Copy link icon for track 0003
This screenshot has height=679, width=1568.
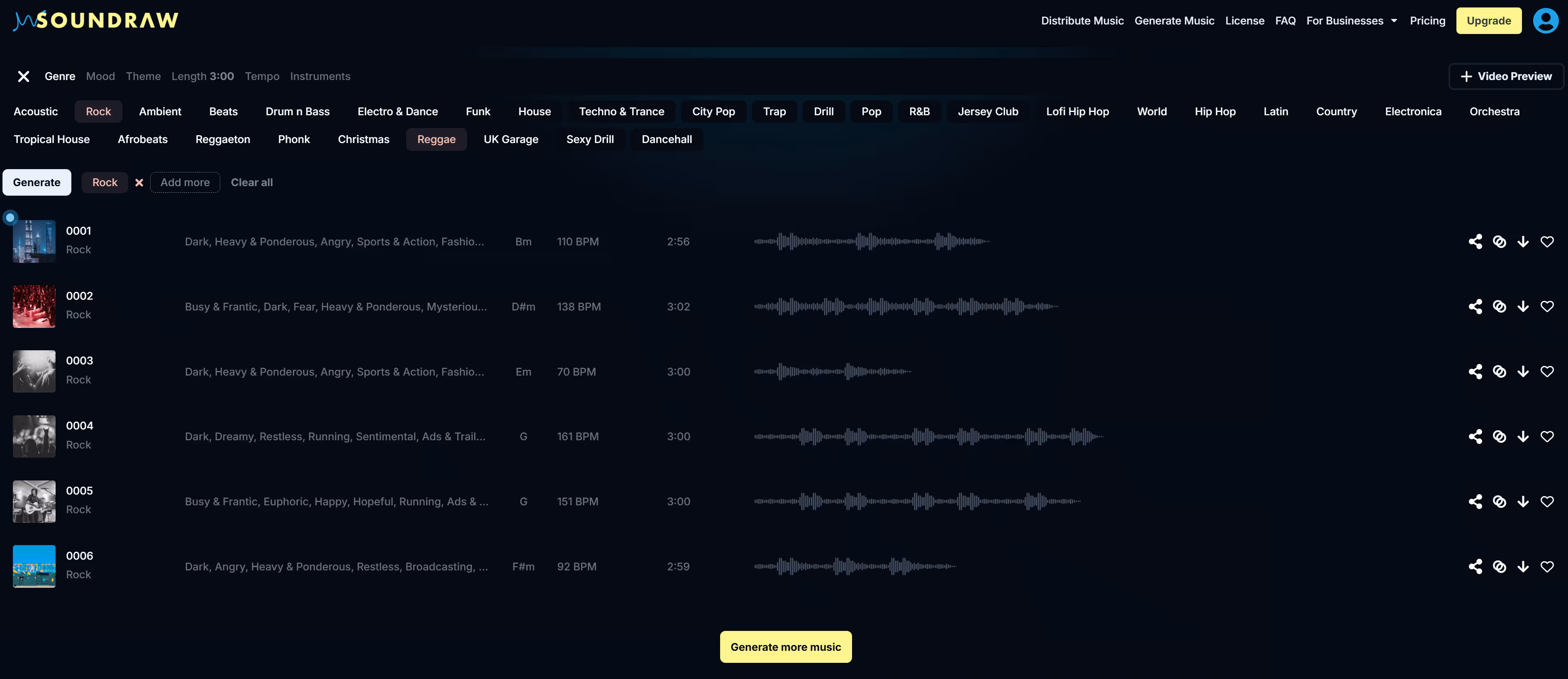pyautogui.click(x=1499, y=372)
